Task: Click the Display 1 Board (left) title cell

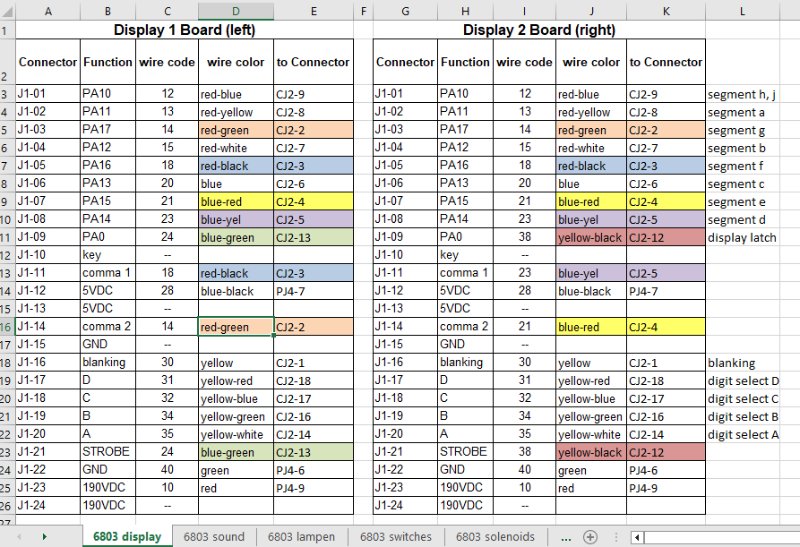Action: click(184, 30)
